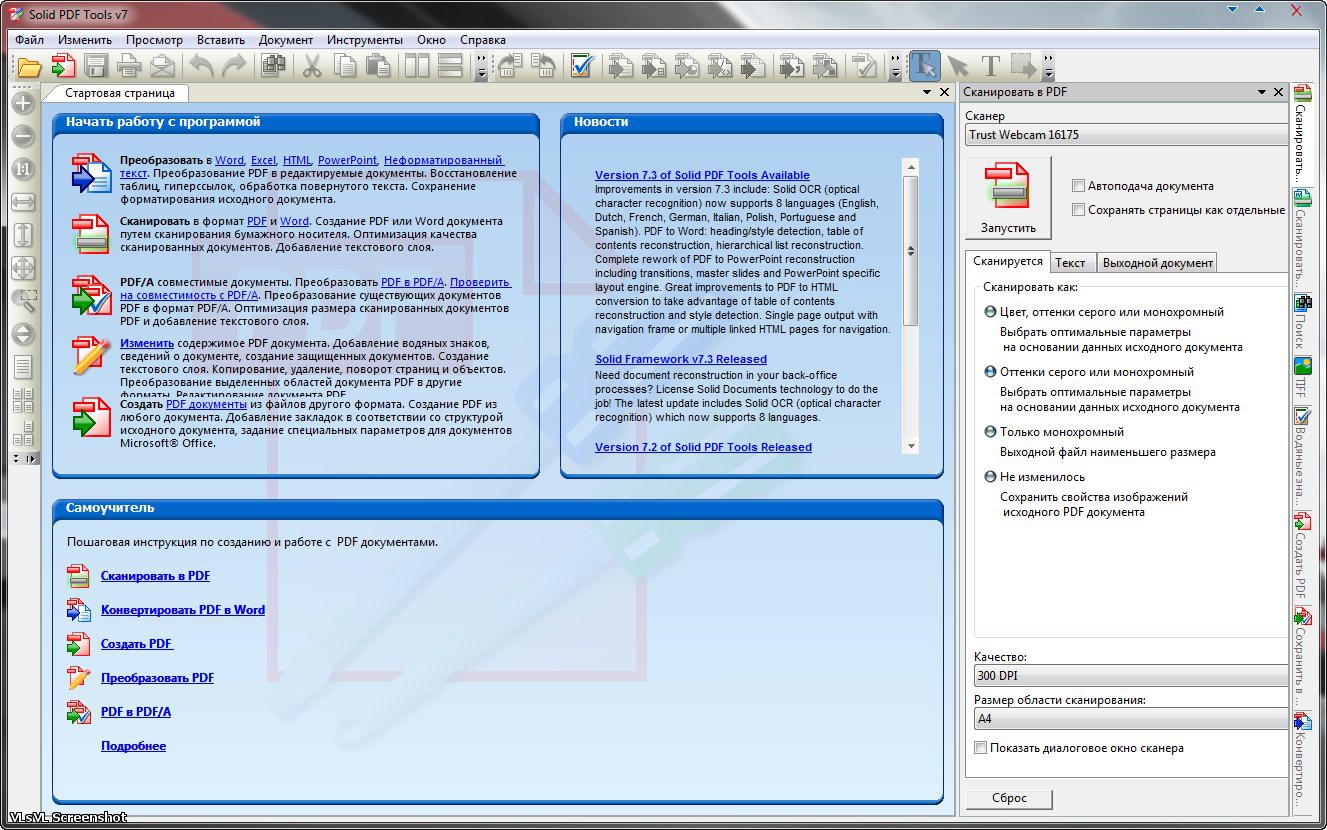Open the Инструменты menu
Viewport: 1327px width, 830px height.
[x=365, y=40]
